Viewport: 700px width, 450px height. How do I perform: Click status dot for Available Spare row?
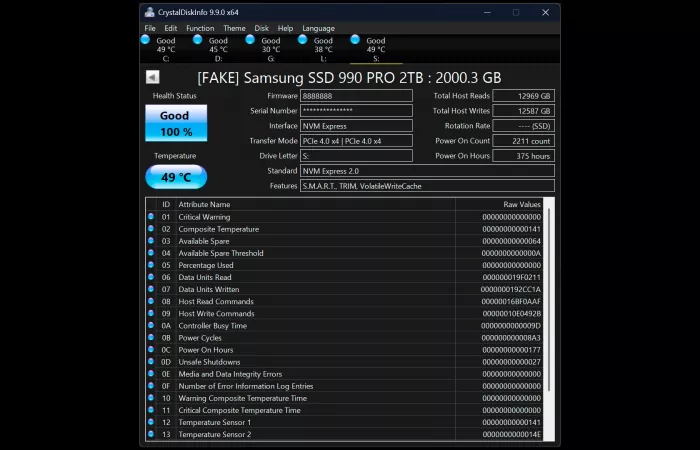(151, 241)
